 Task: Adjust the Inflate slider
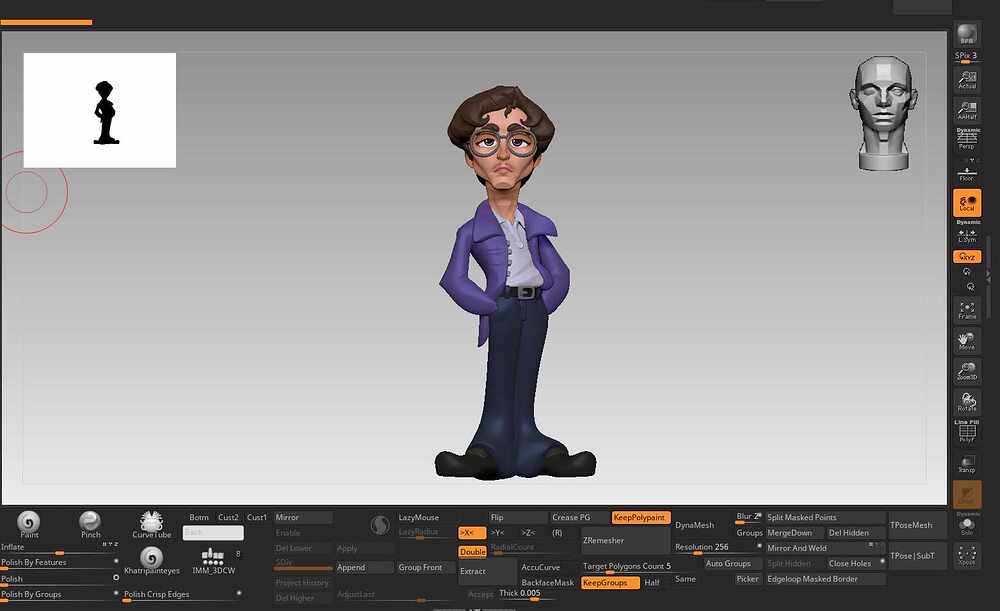(x=59, y=549)
